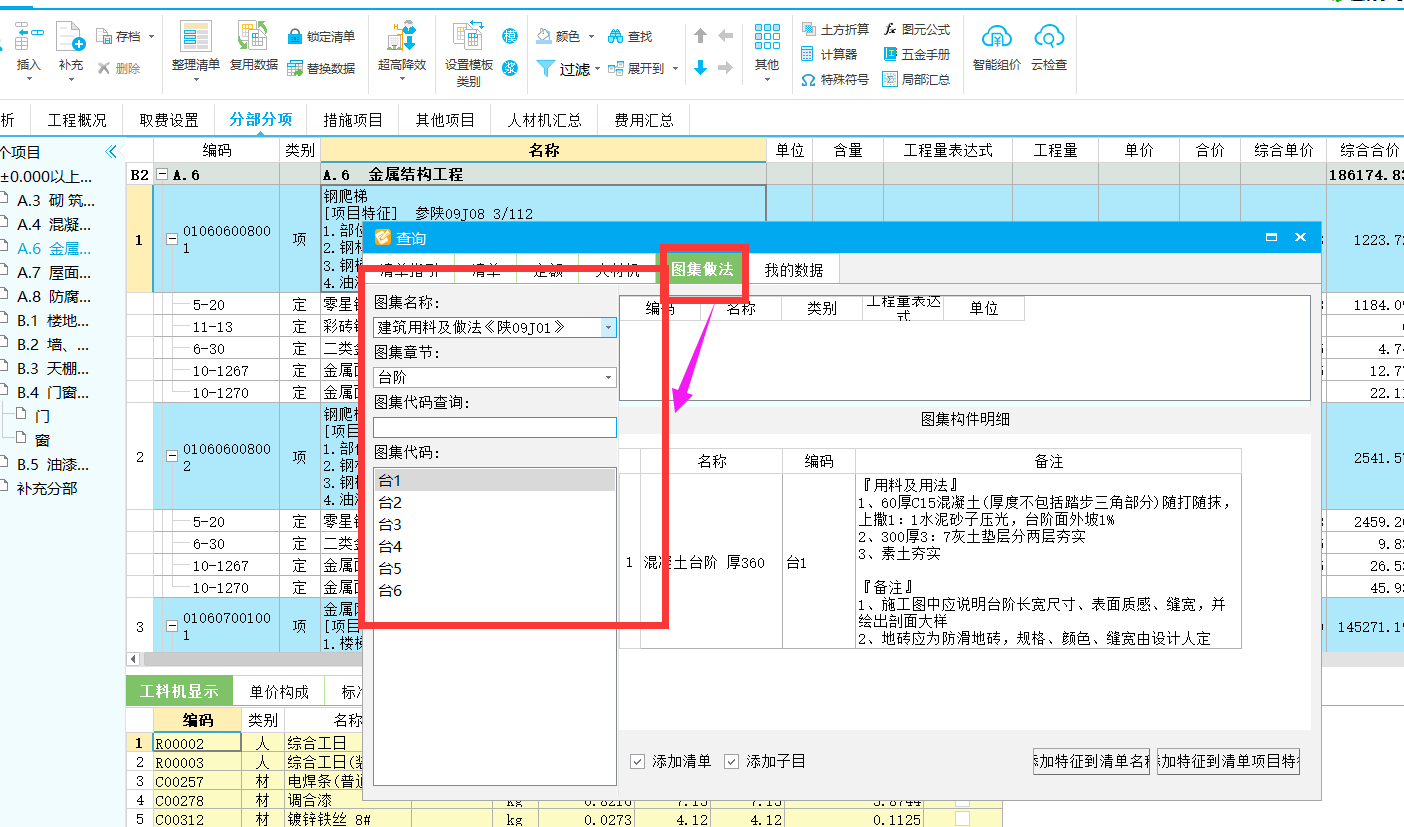
Task: Open the 图集名称 dropdown
Action: click(608, 327)
